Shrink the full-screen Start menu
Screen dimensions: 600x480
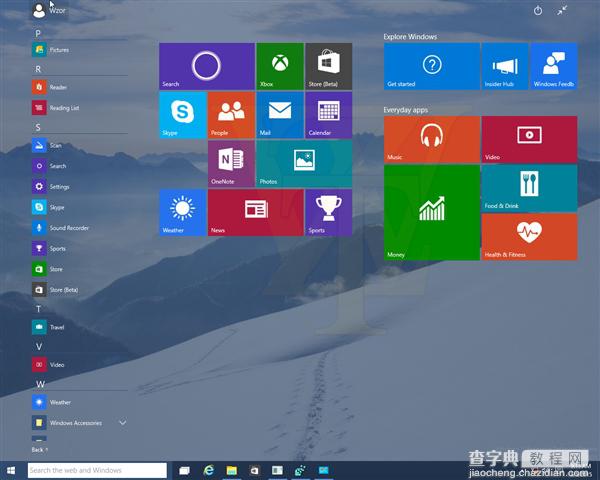pyautogui.click(x=562, y=10)
